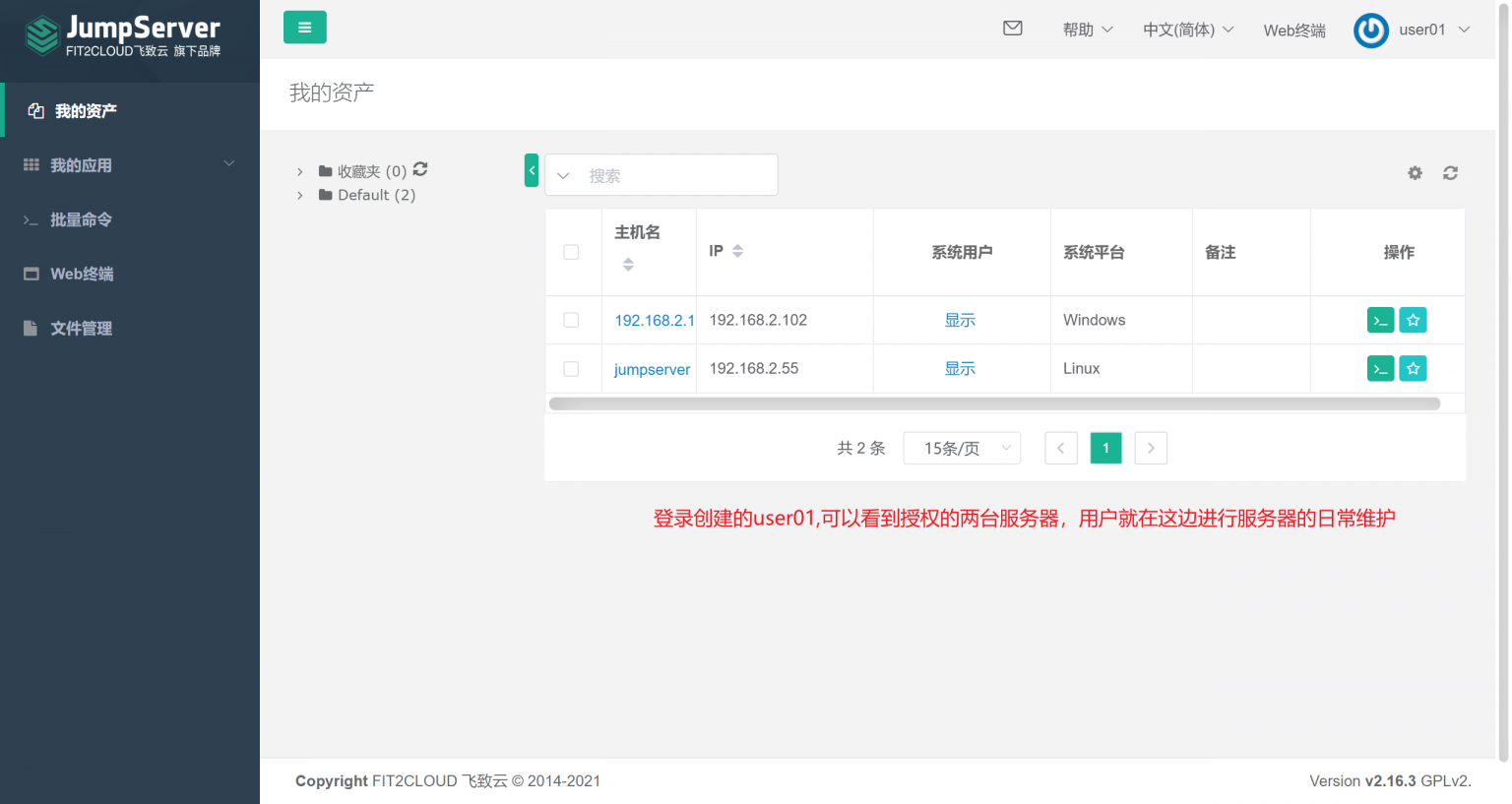Open table column settings gear
Viewport: 1512px width, 804px height.
(1415, 173)
